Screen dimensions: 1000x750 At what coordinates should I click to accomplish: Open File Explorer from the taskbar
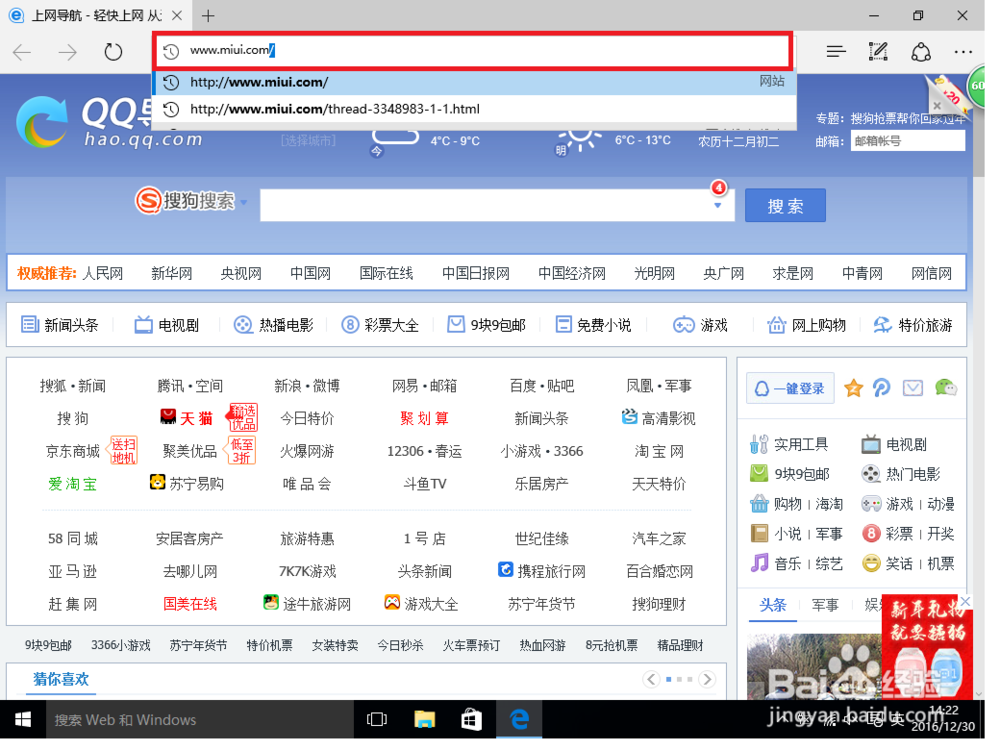(424, 720)
